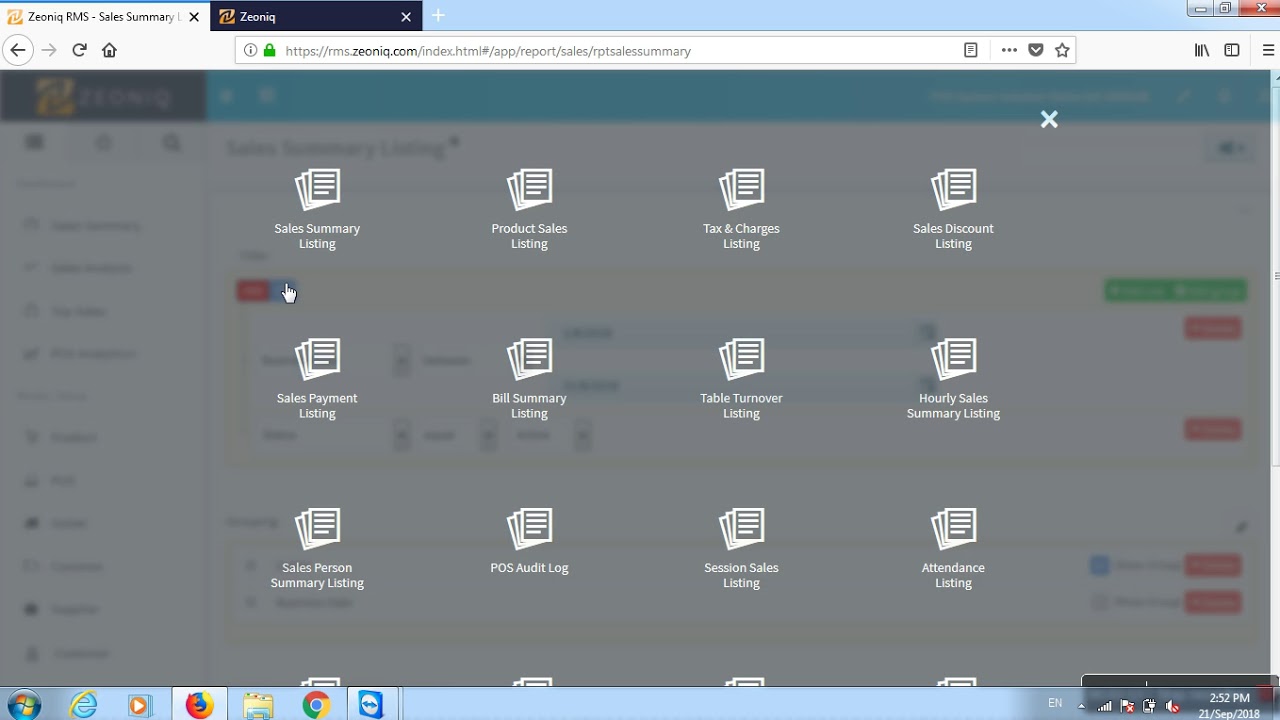Reload the current browser page
1280x720 pixels.
[x=79, y=50]
